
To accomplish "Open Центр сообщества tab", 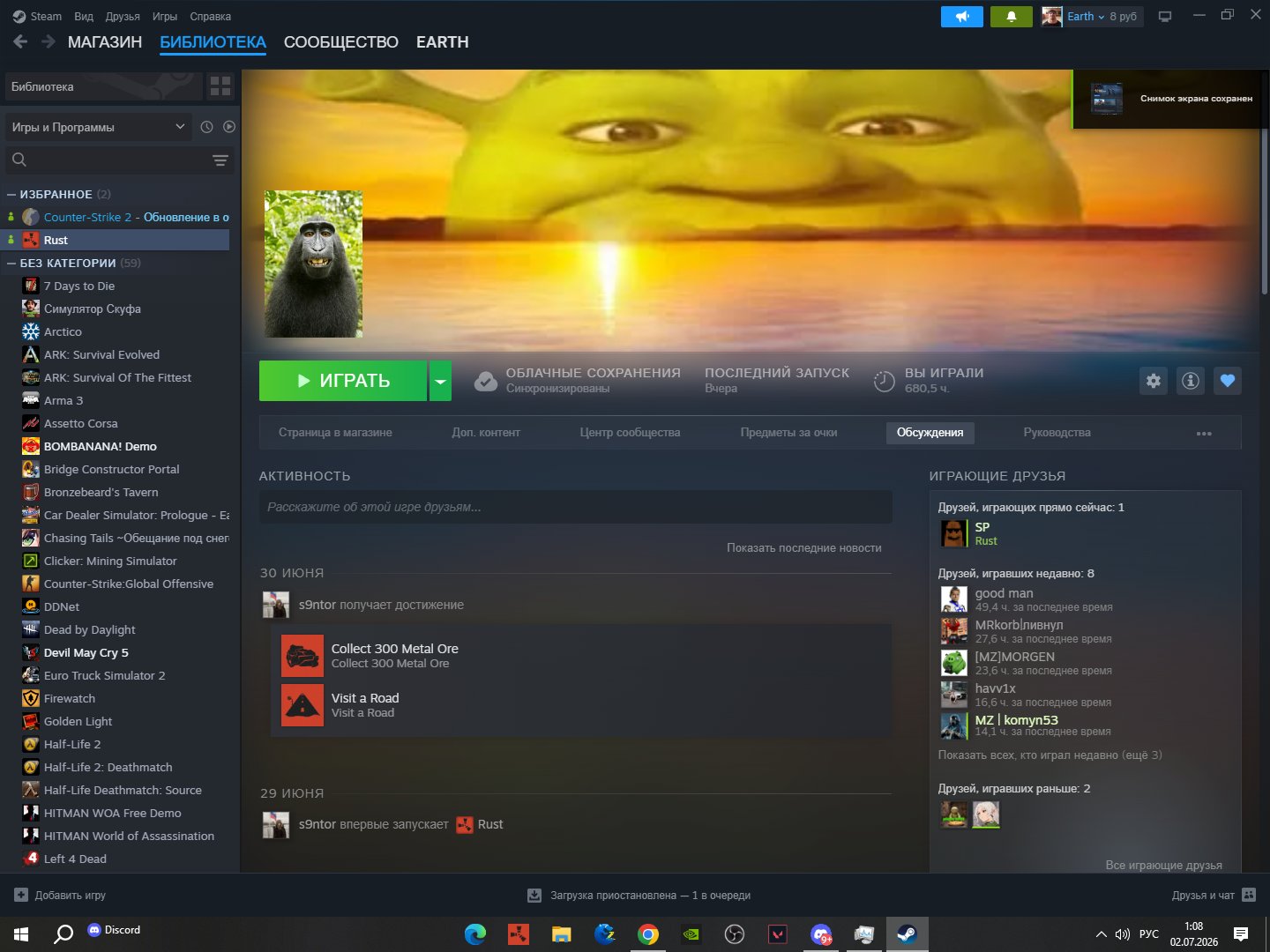I will coord(630,433).
